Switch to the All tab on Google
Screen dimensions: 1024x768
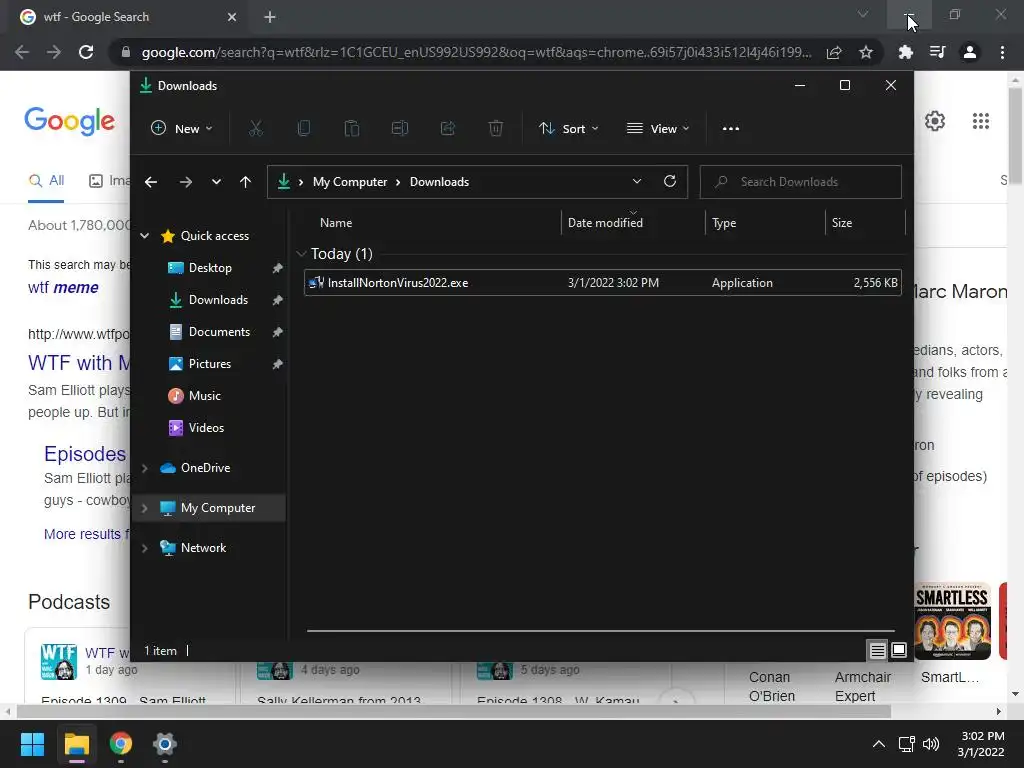click(x=46, y=180)
